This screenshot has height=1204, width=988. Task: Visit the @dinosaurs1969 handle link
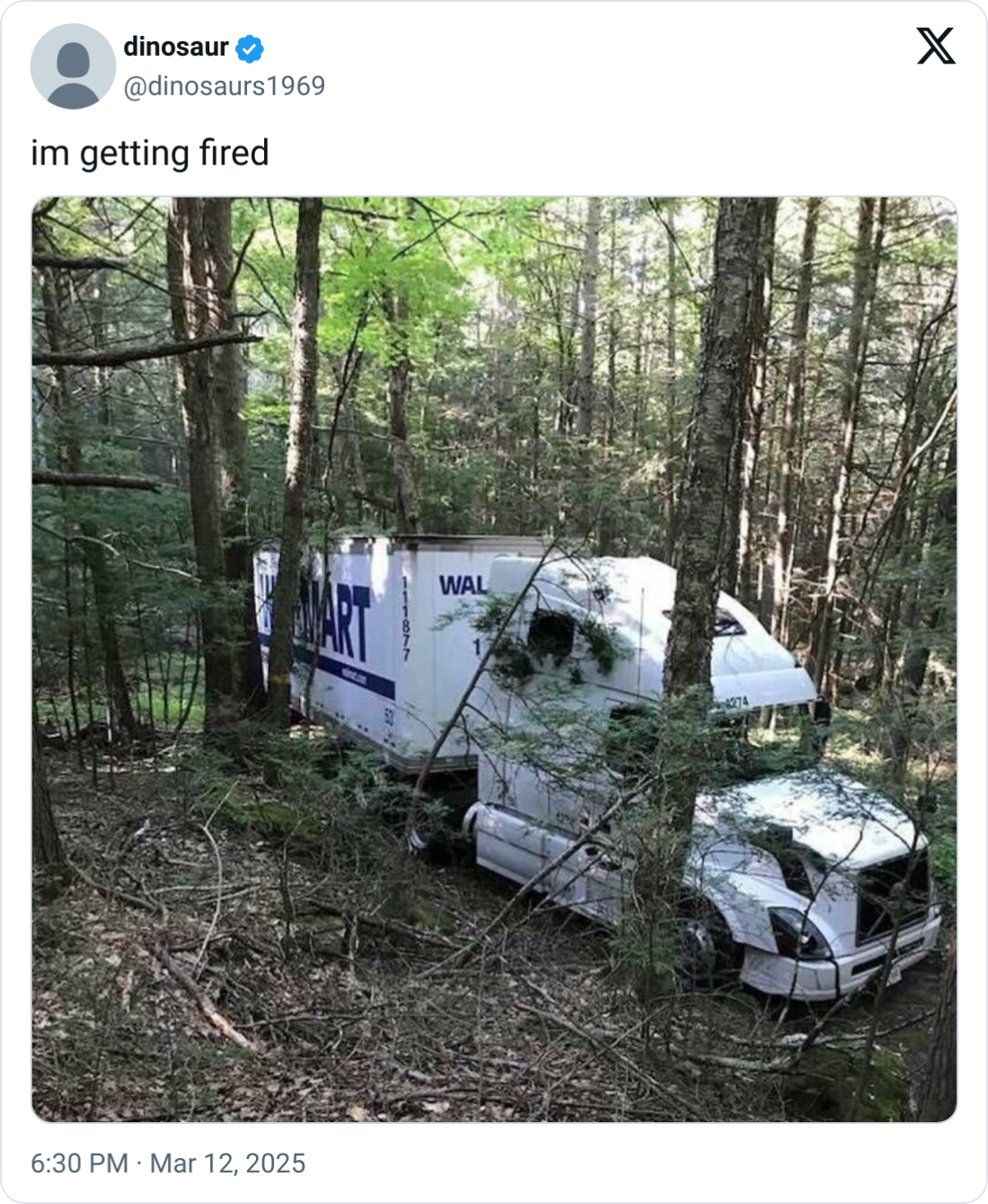coord(225,86)
